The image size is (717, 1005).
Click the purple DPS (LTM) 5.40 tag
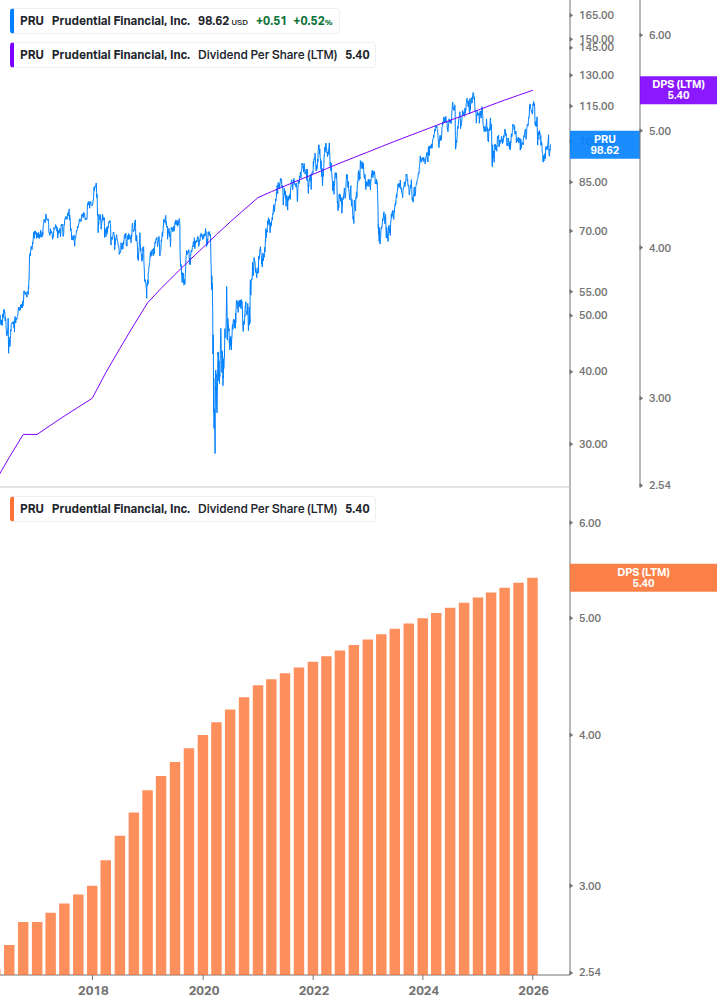coord(679,90)
